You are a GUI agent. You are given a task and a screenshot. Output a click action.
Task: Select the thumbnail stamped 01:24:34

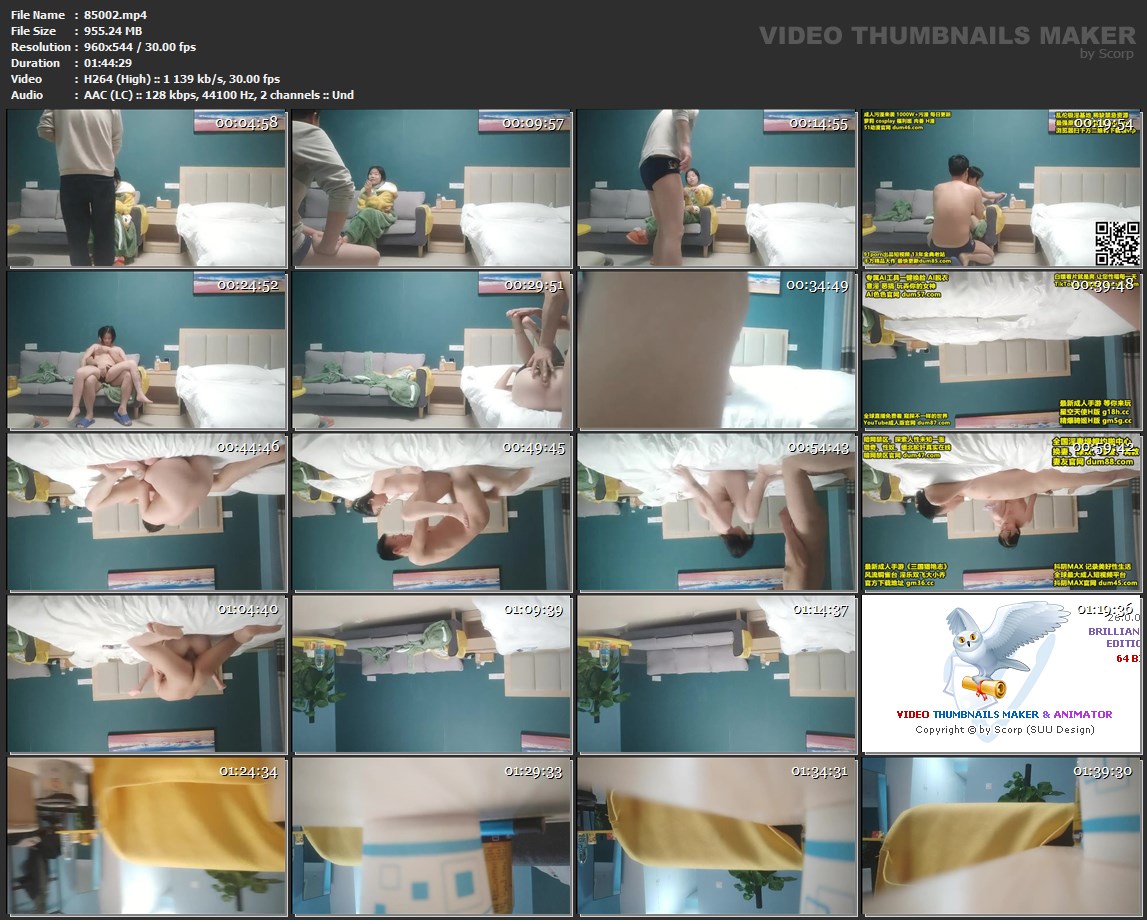click(x=146, y=836)
